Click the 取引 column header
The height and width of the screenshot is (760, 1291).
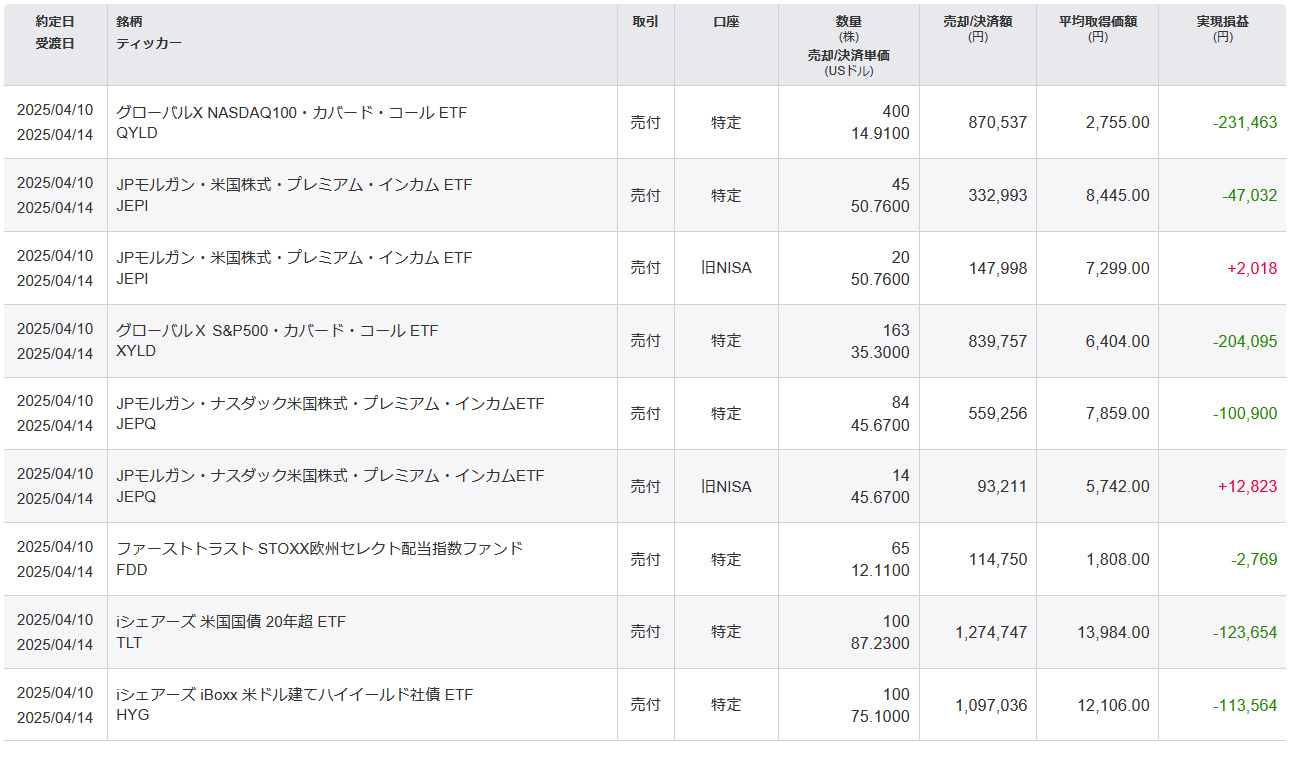pyautogui.click(x=645, y=21)
